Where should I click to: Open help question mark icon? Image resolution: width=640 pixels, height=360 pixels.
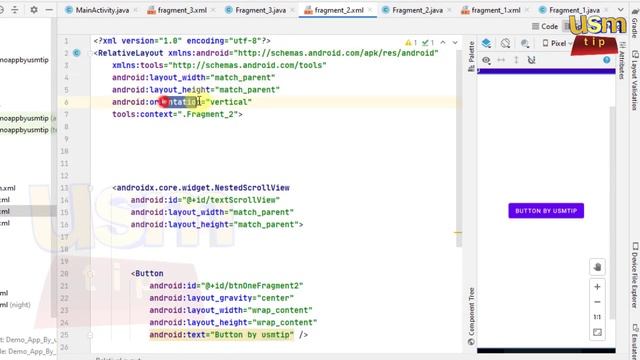607,60
